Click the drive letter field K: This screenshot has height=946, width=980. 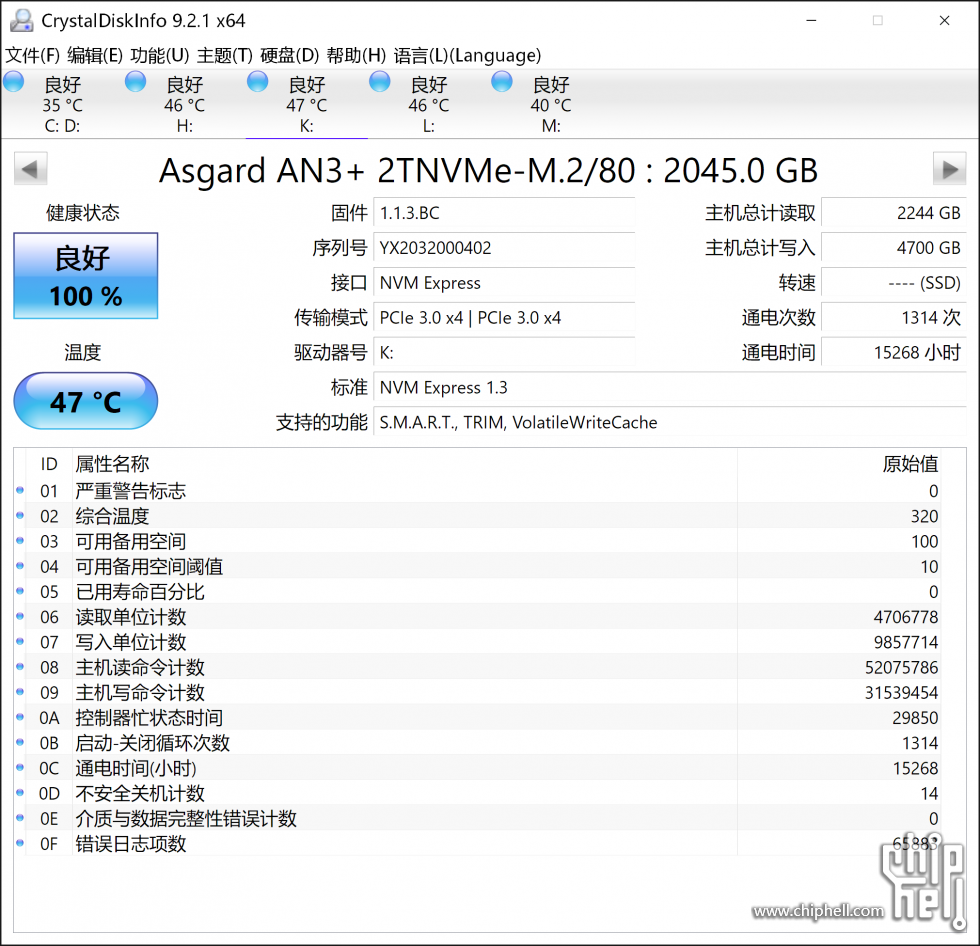point(504,353)
